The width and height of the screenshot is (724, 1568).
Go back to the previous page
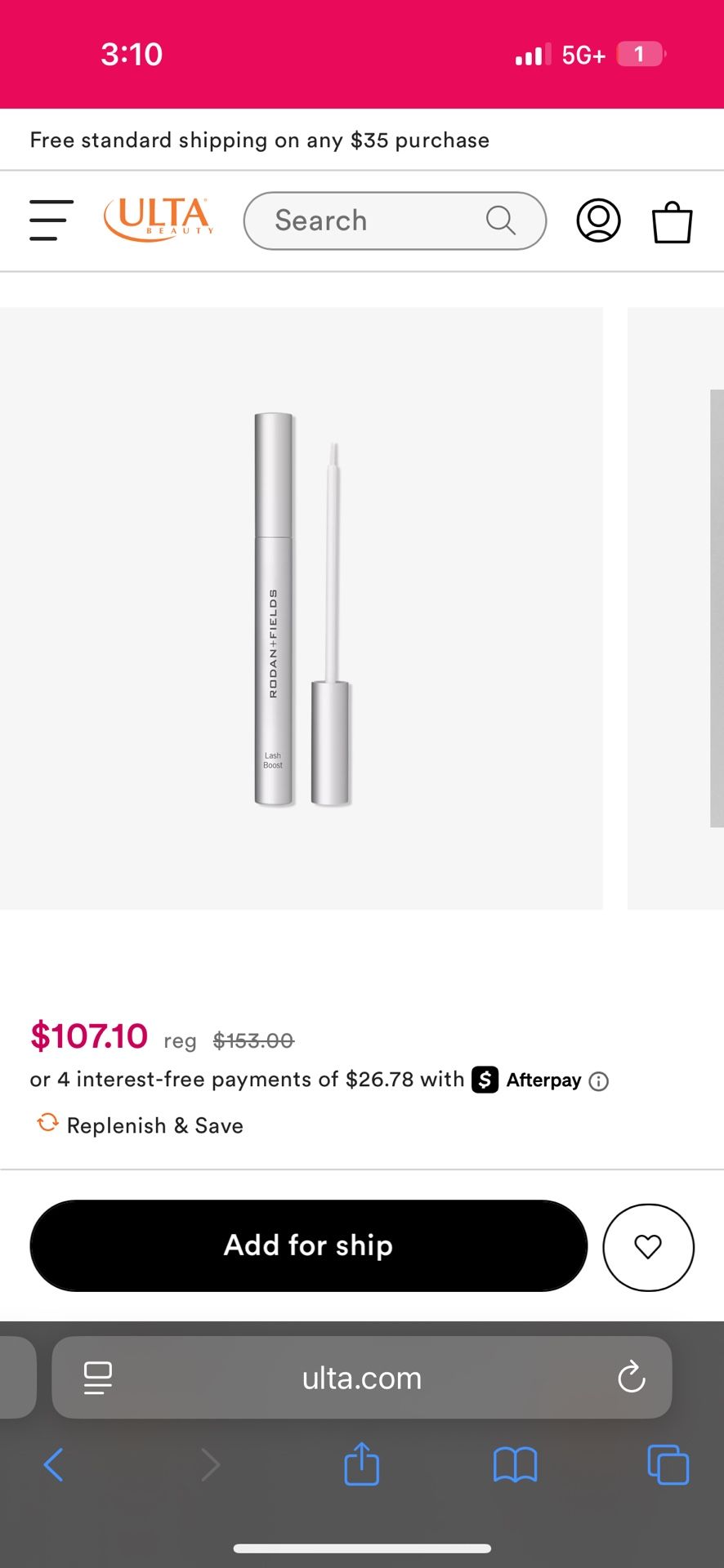54,1464
